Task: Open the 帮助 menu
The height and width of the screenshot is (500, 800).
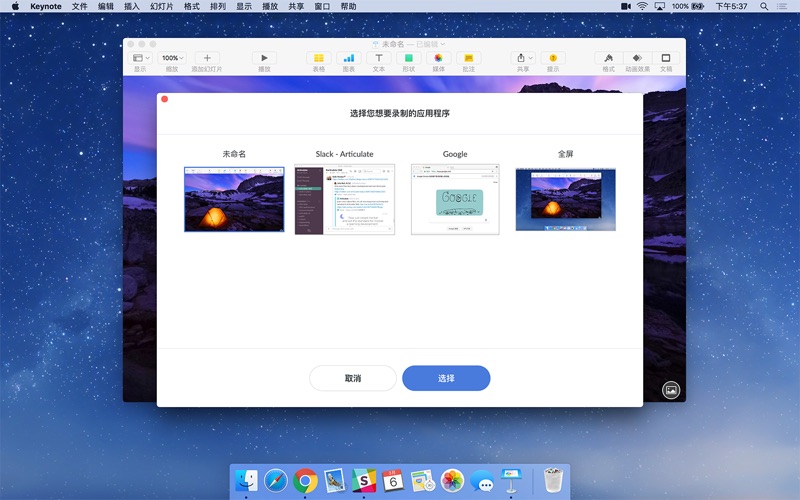Action: click(348, 6)
